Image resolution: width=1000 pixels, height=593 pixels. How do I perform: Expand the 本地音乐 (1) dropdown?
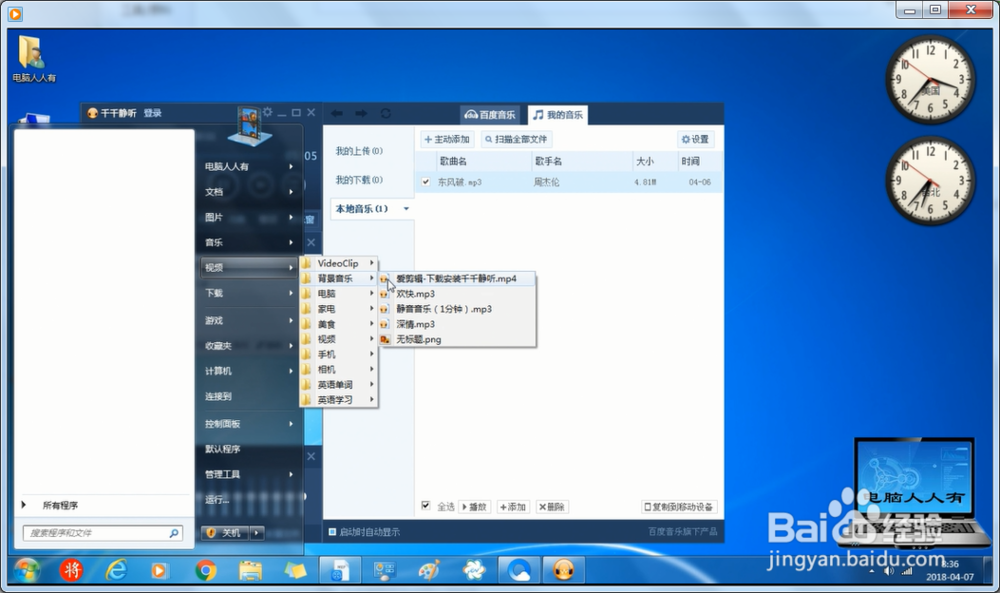[406, 209]
